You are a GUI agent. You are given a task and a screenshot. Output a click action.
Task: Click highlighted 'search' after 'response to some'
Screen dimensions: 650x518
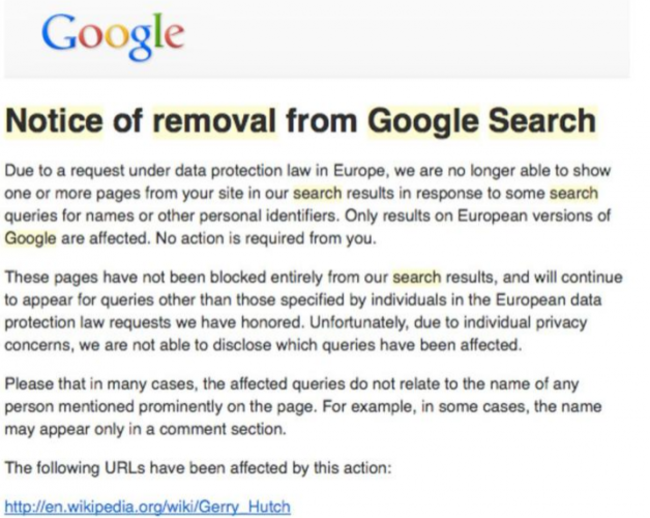point(574,194)
